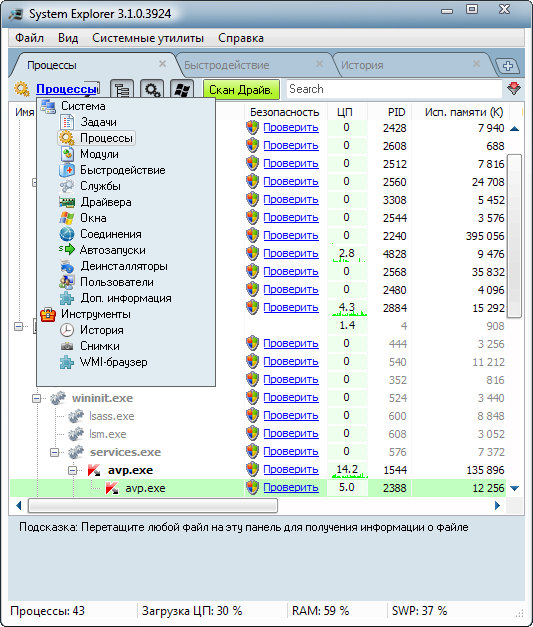Viewport: 533px width, 627px height.
Task: Close the История tab
Action: click(476, 64)
